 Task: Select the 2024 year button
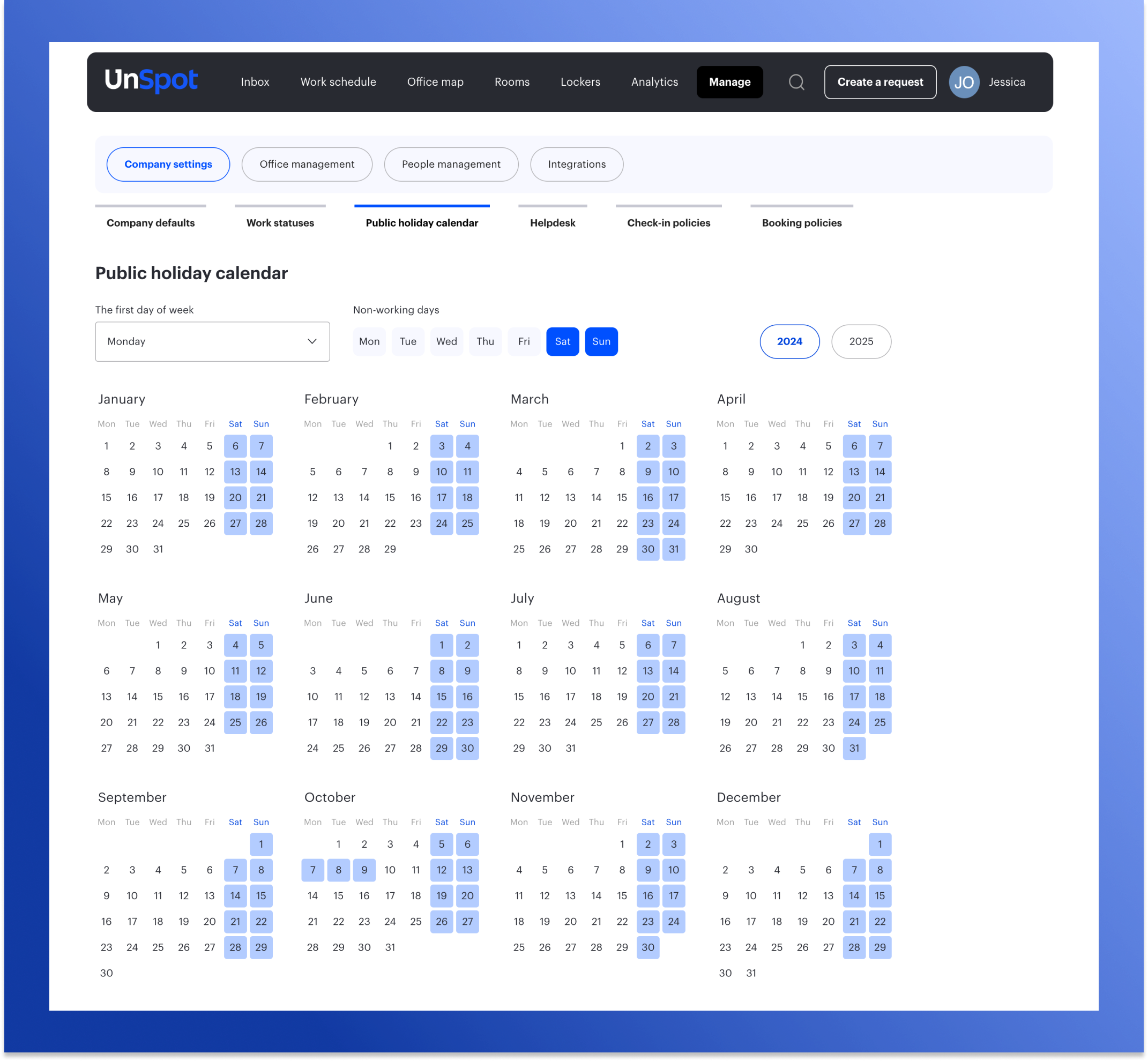[x=789, y=342]
